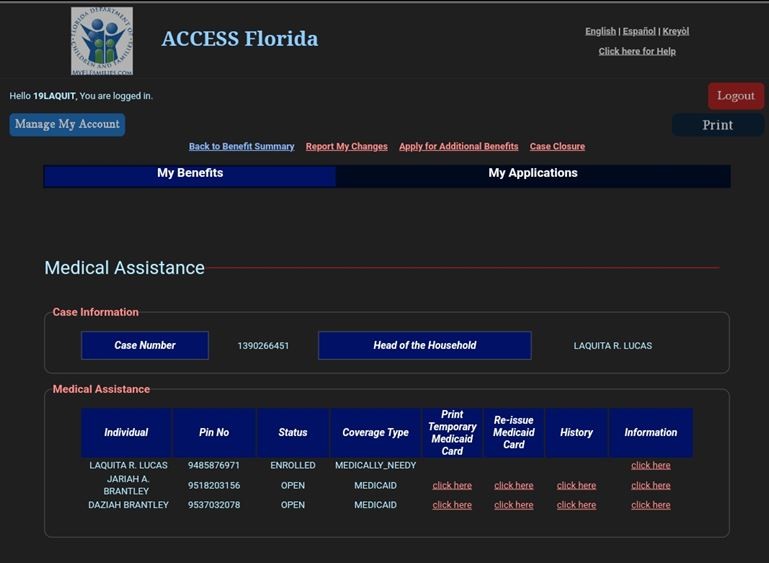Viewport: 769px width, 563px height.
Task: Click the OPEN status for Daziah Brantley
Action: tap(293, 505)
